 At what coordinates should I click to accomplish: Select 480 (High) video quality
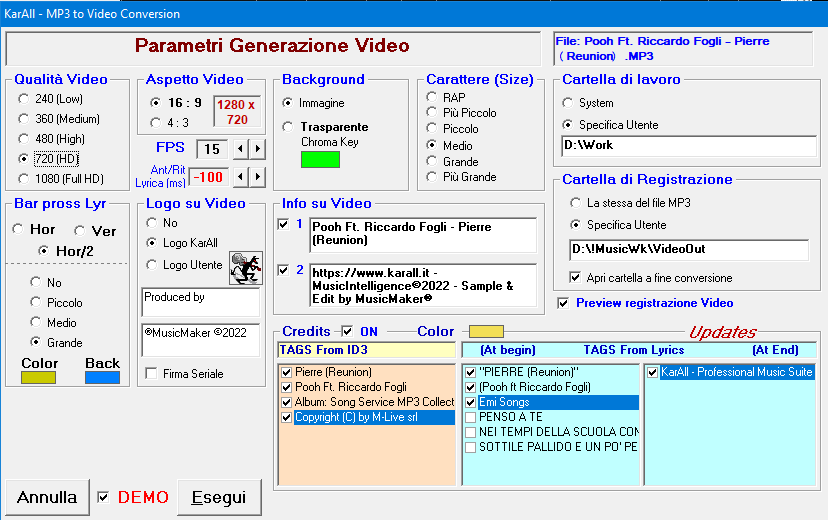23,139
